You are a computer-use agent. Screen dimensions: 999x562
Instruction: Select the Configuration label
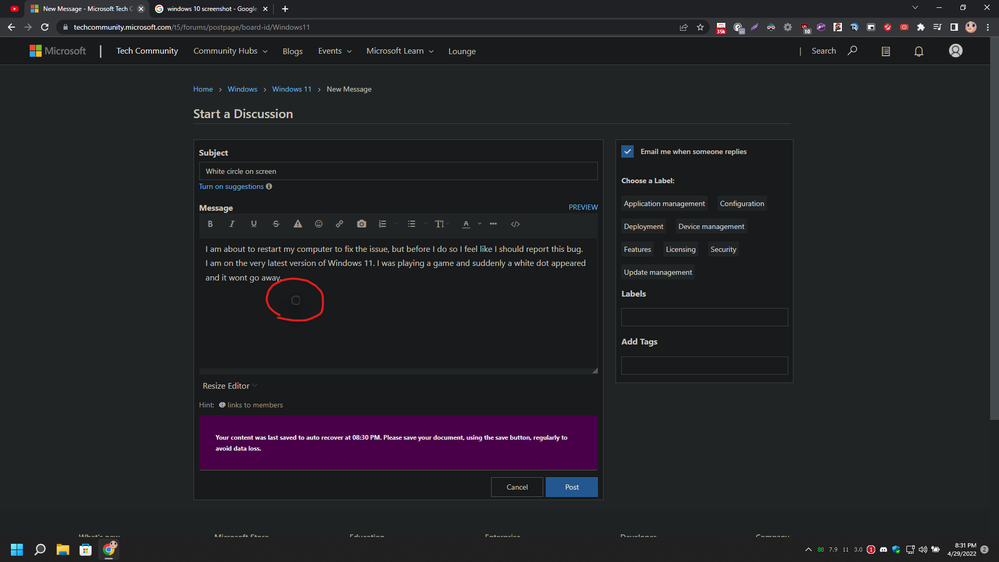[742, 204]
